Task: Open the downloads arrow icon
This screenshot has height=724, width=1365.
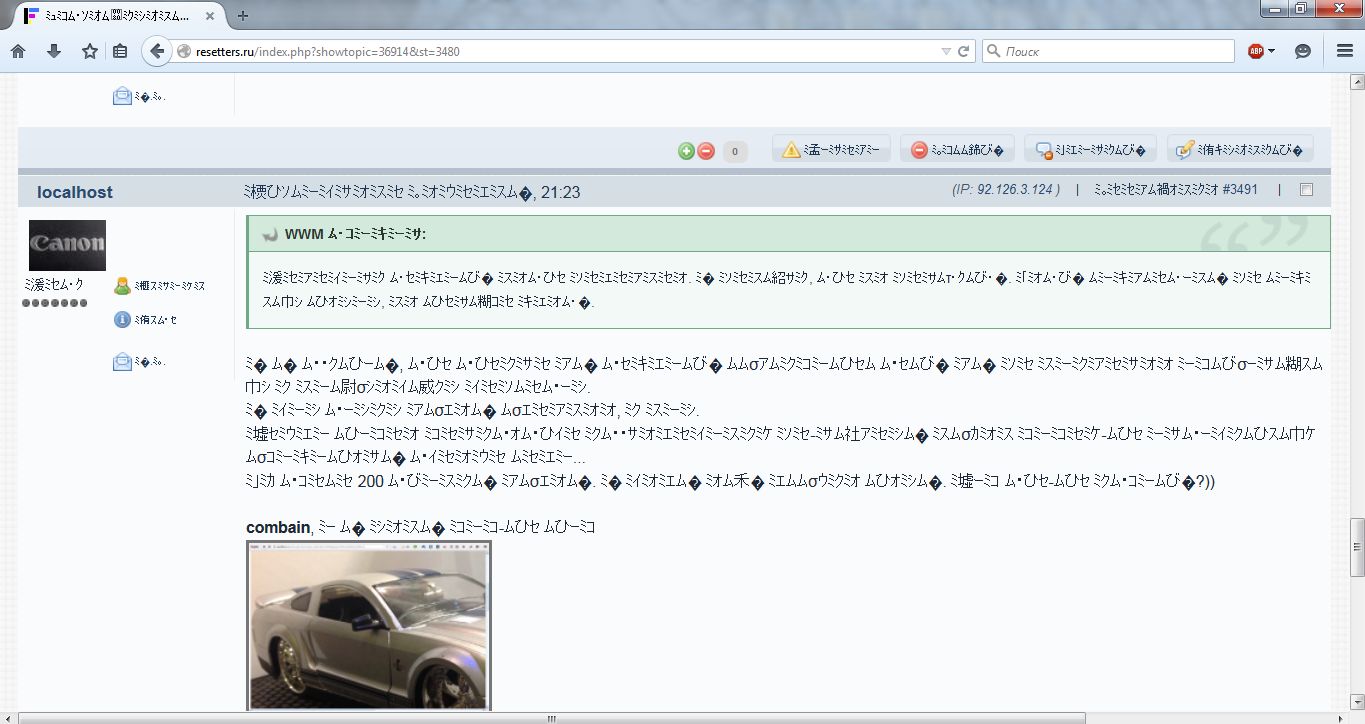Action: (54, 51)
